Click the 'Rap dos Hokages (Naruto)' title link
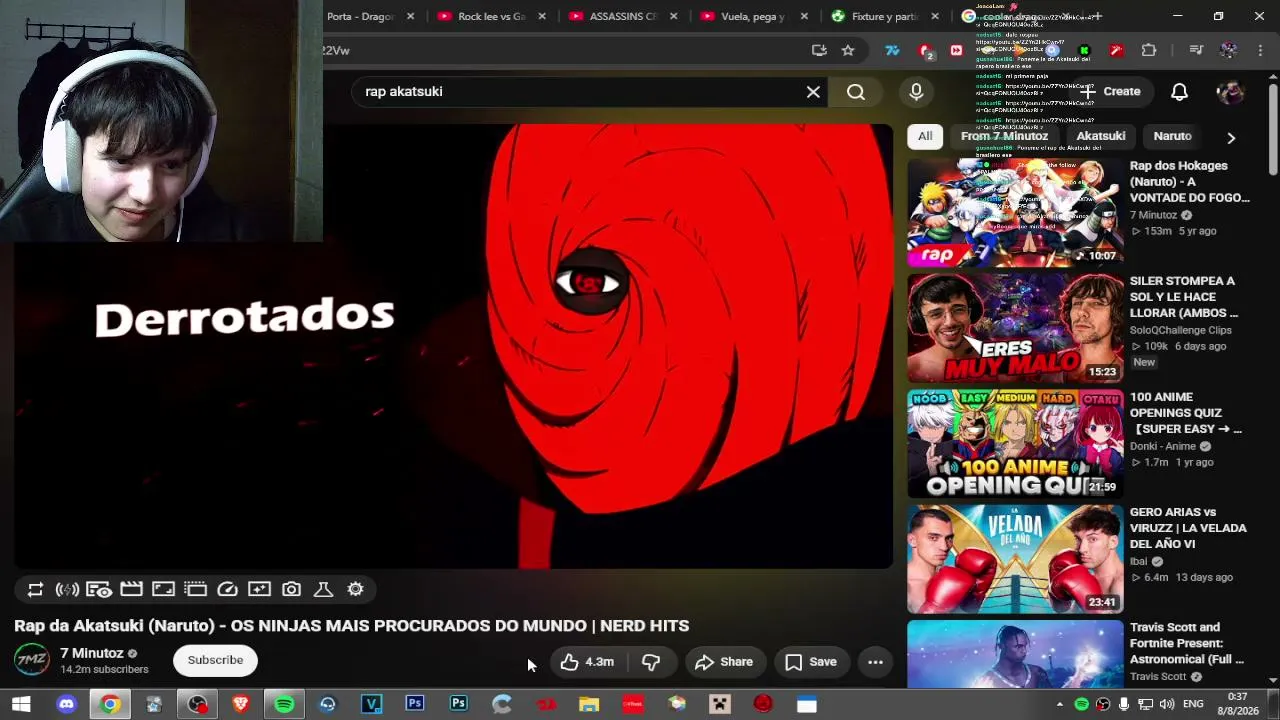Image resolution: width=1280 pixels, height=720 pixels. pyautogui.click(x=1189, y=182)
